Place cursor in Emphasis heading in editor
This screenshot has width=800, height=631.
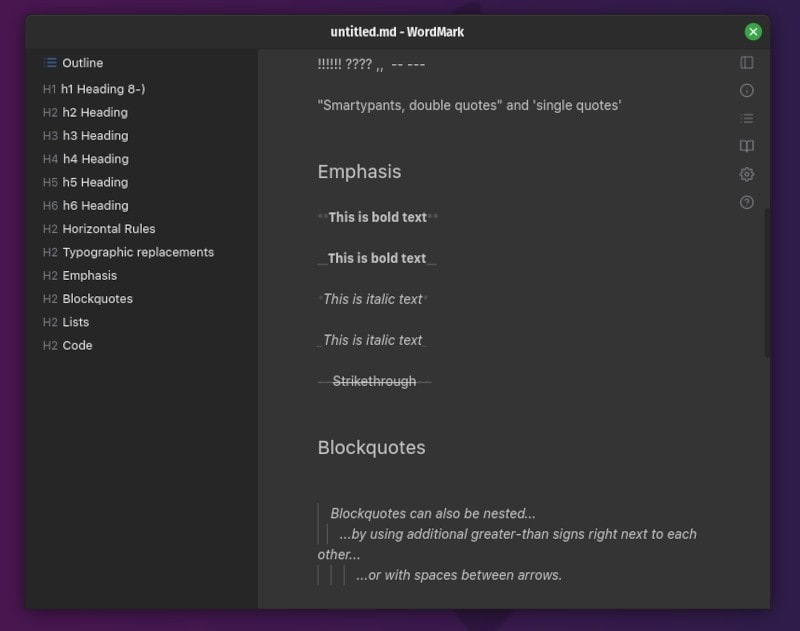(359, 172)
